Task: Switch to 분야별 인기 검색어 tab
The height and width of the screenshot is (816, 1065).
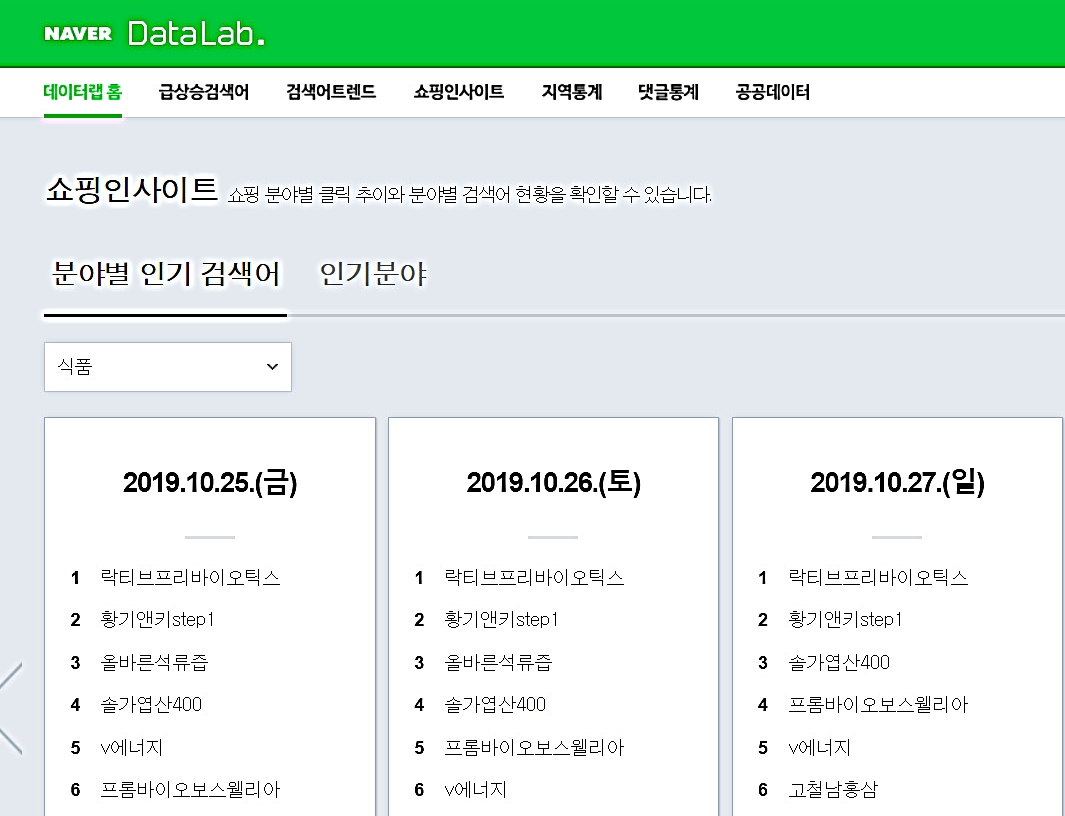Action: [x=166, y=274]
